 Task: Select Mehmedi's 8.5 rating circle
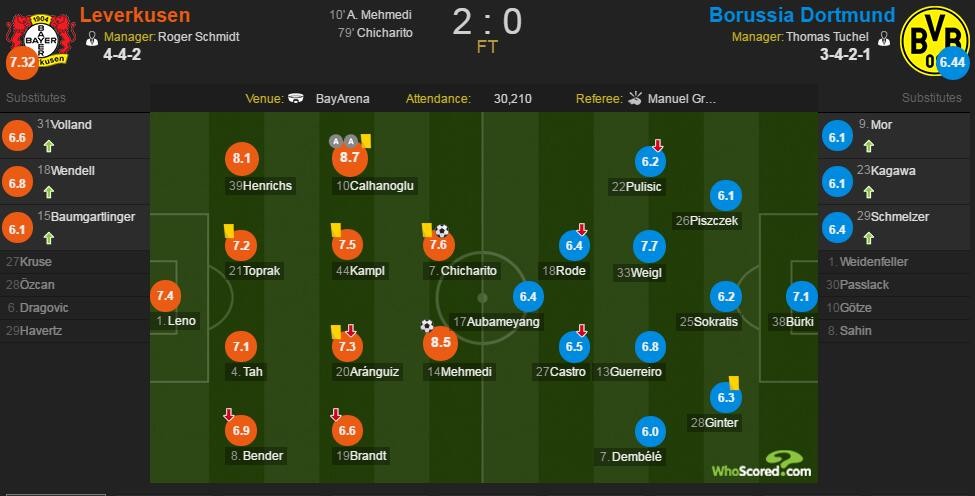click(x=440, y=342)
